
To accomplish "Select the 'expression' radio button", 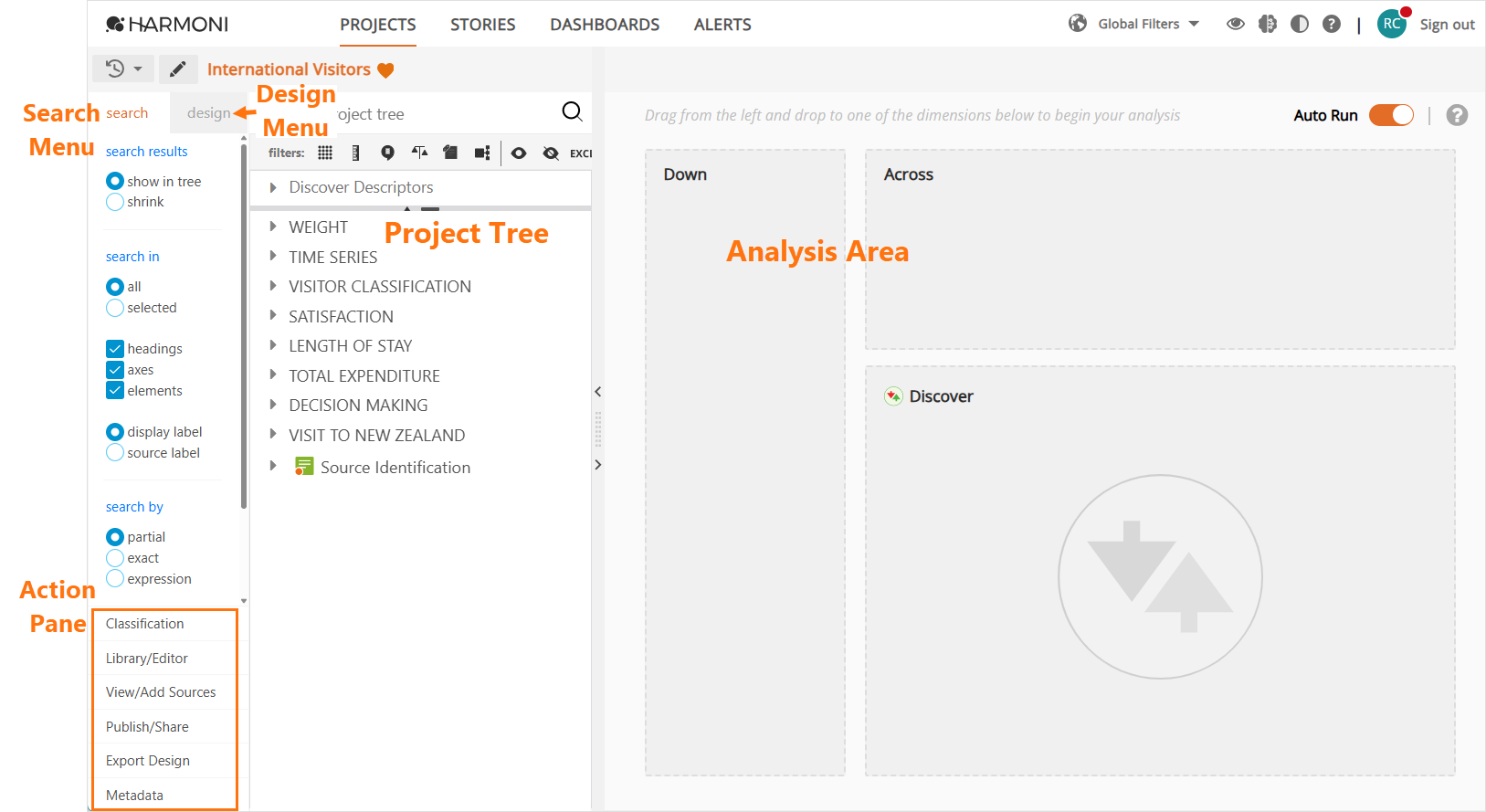I will [x=115, y=579].
